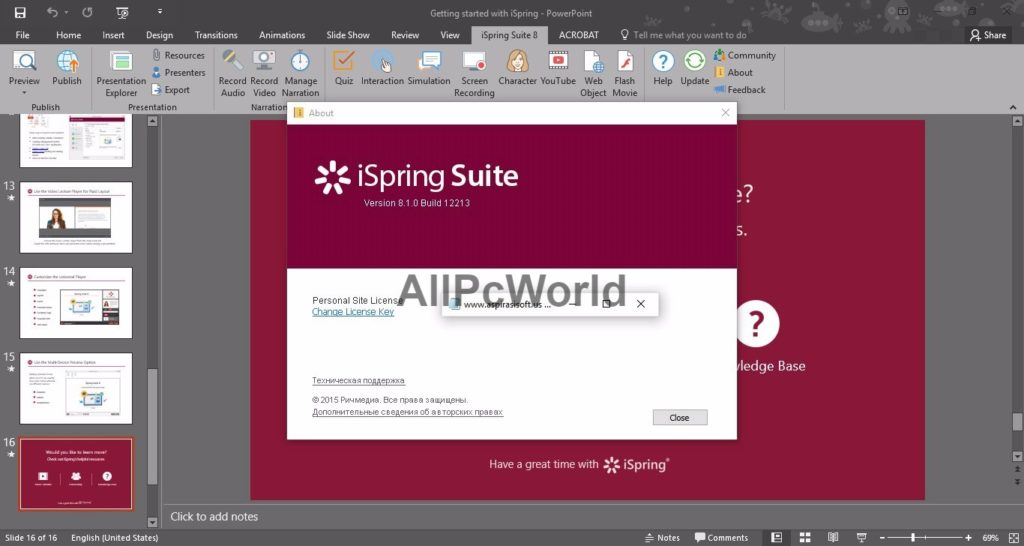Viewport: 1024px width, 546px height.
Task: Click the Tell me search box
Action: pos(682,35)
